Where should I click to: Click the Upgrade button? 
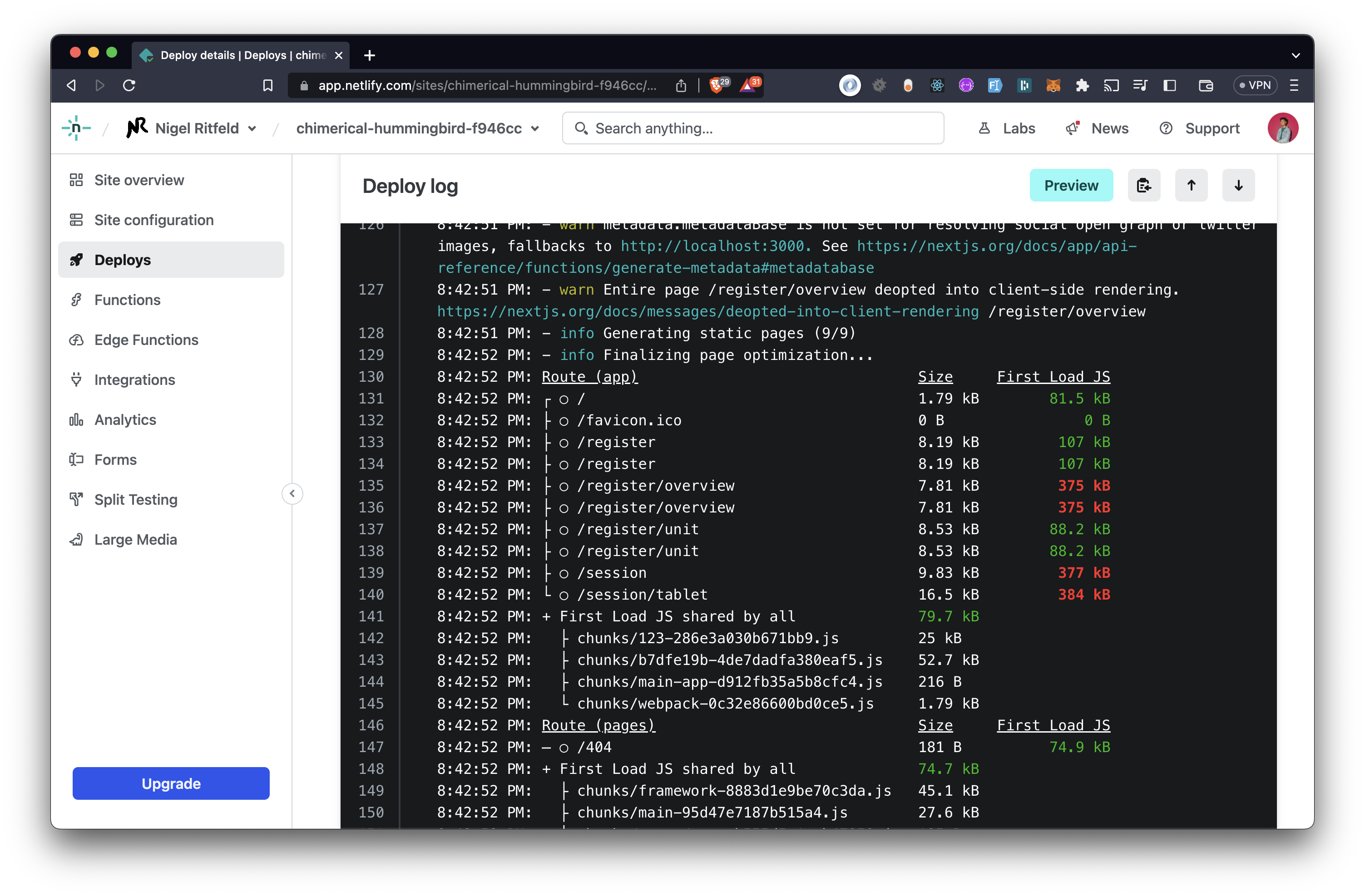tap(170, 783)
